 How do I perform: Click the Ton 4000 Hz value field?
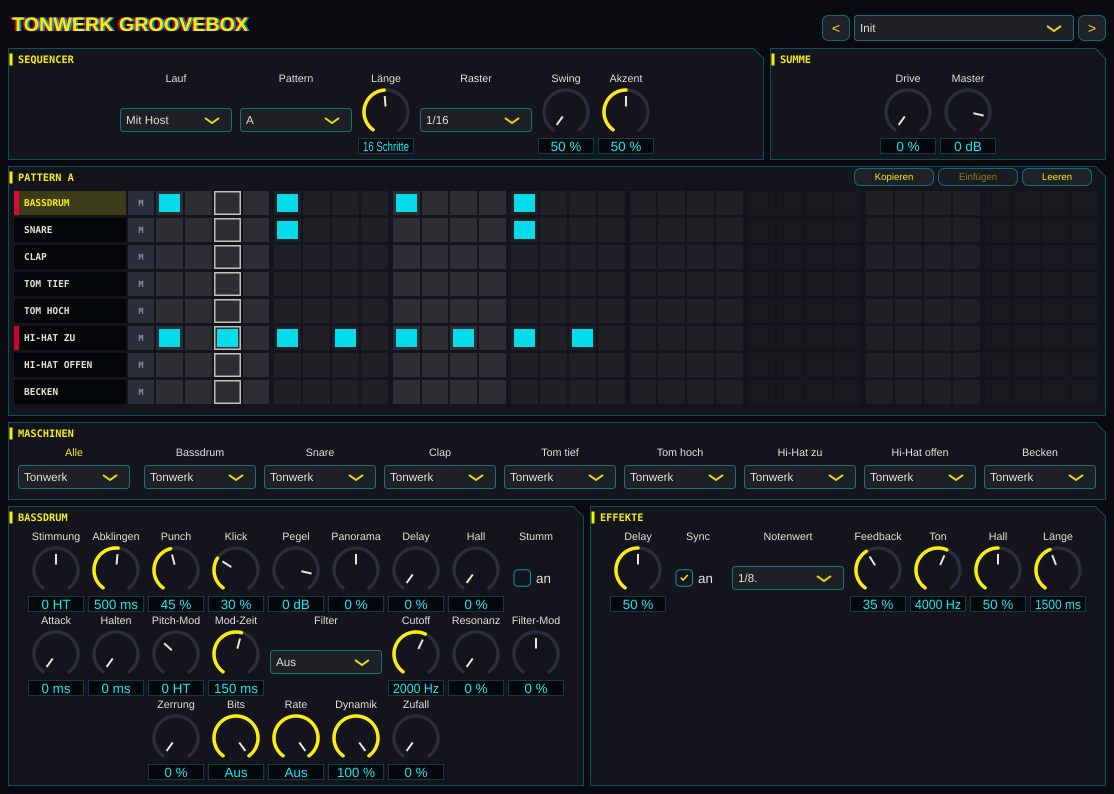click(938, 604)
